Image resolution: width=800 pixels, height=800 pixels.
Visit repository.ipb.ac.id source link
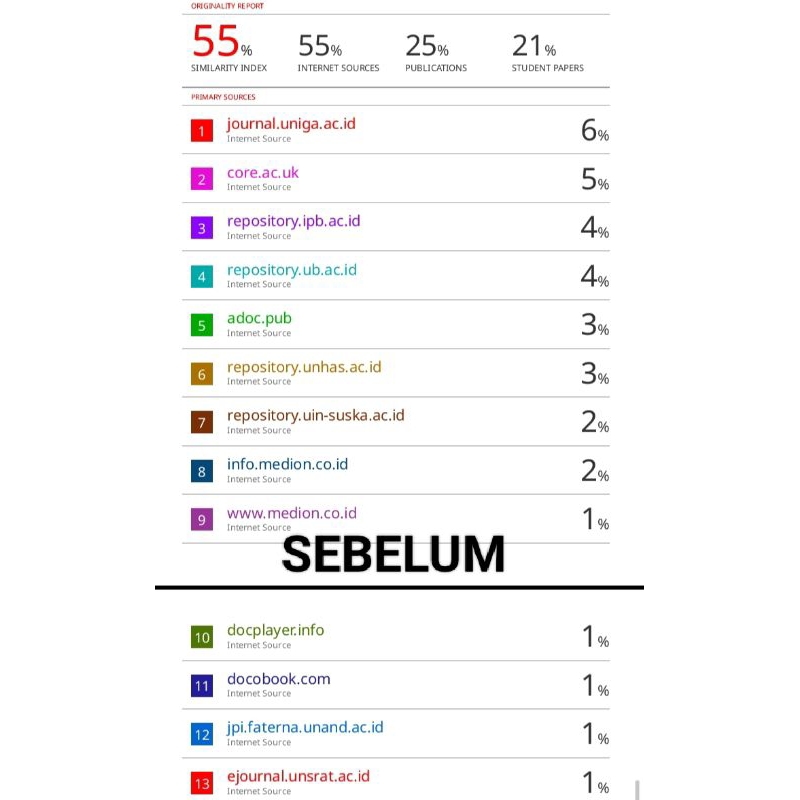tap(293, 221)
